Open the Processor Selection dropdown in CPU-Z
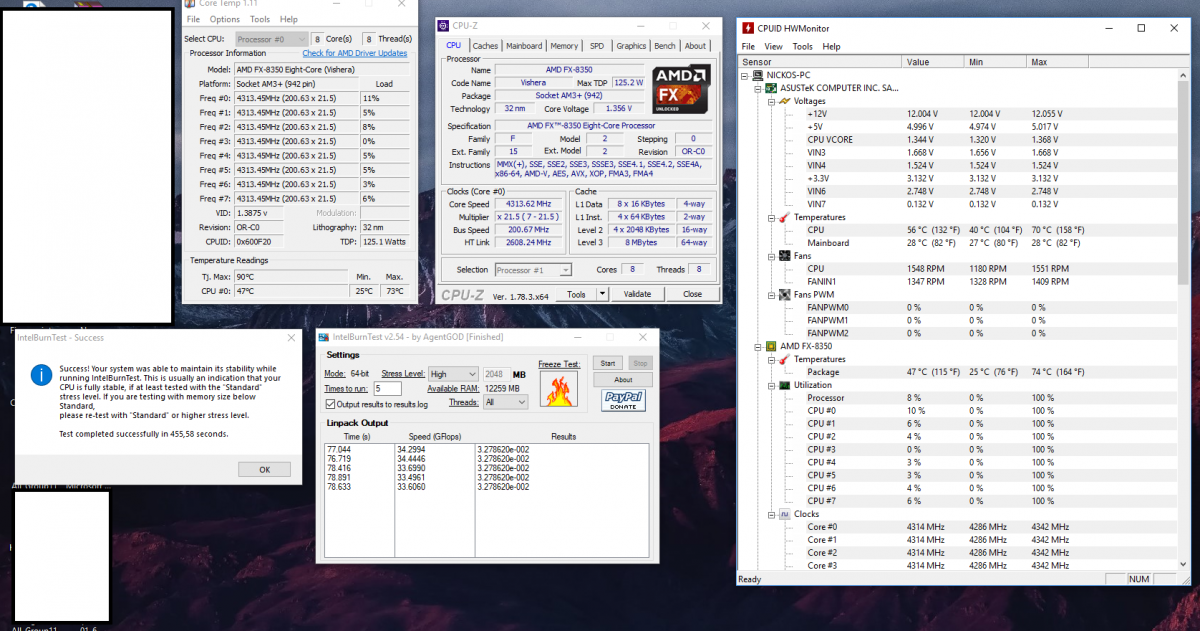Screen dimensions: 1200x631 [x=533, y=270]
